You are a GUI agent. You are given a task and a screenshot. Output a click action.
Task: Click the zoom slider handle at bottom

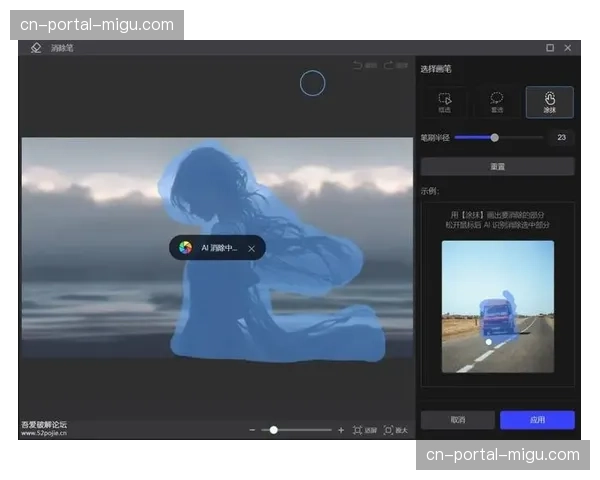coord(273,430)
